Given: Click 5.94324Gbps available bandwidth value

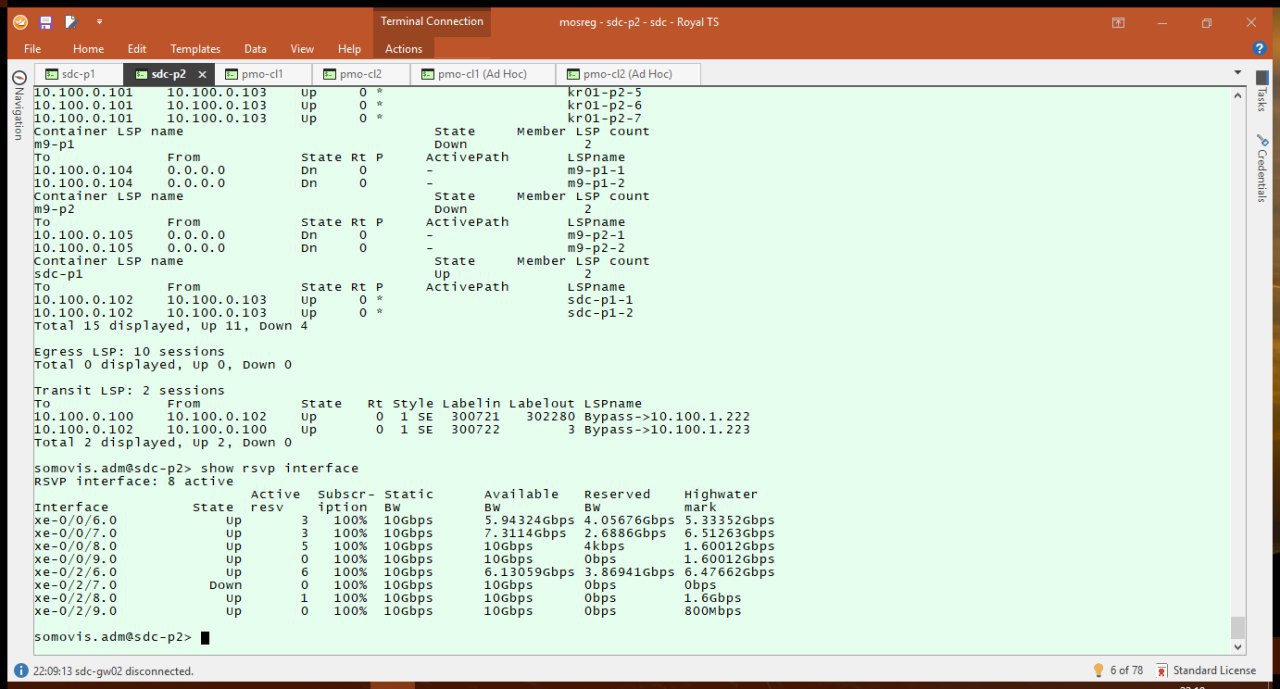Looking at the screenshot, I should pos(530,520).
